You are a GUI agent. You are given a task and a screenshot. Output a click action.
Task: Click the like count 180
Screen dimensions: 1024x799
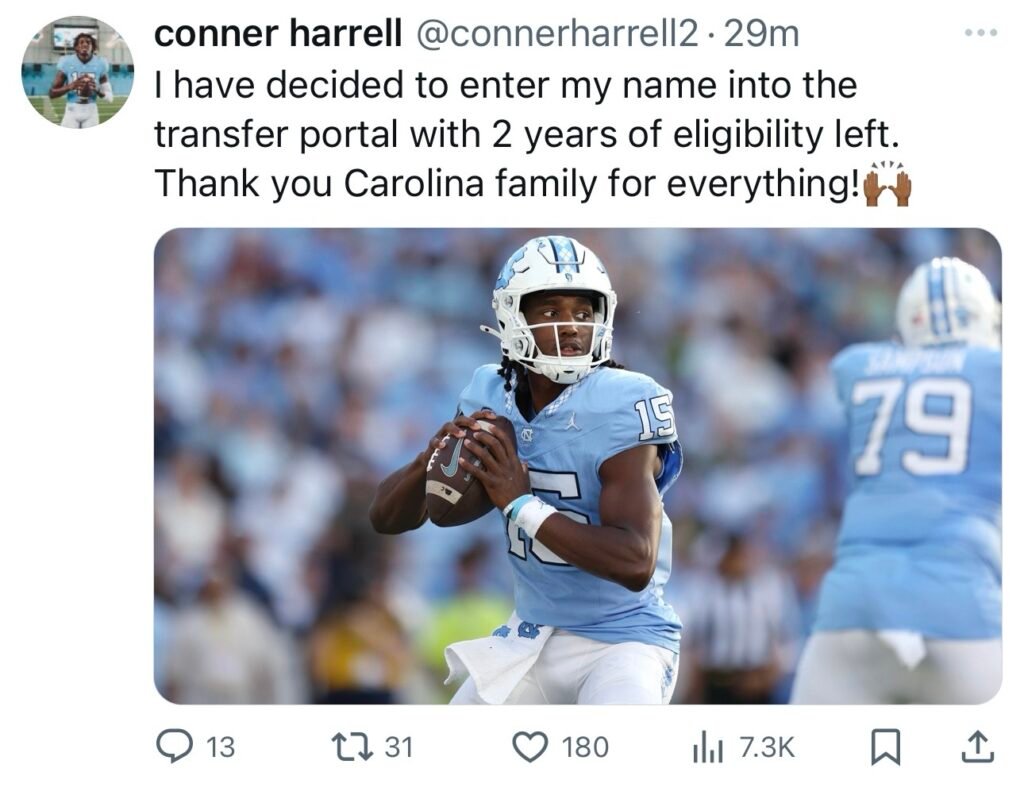tap(585, 747)
